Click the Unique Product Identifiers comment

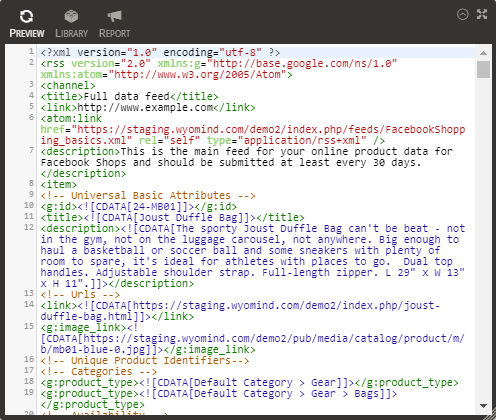[x=145, y=360]
